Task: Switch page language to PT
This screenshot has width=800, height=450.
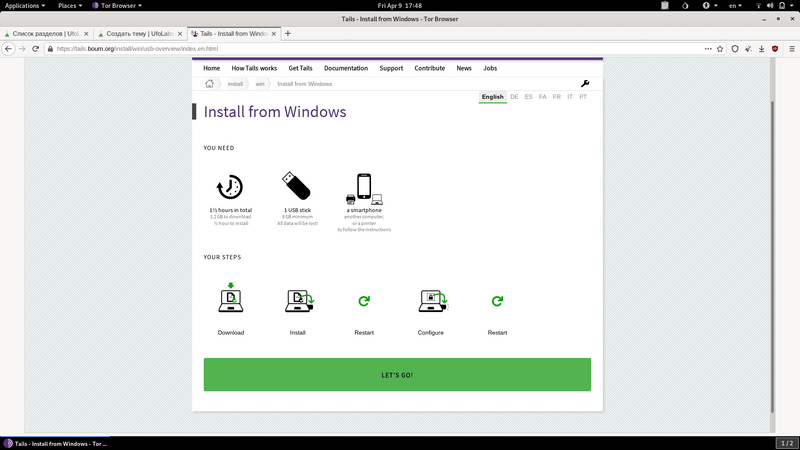Action: tap(583, 96)
